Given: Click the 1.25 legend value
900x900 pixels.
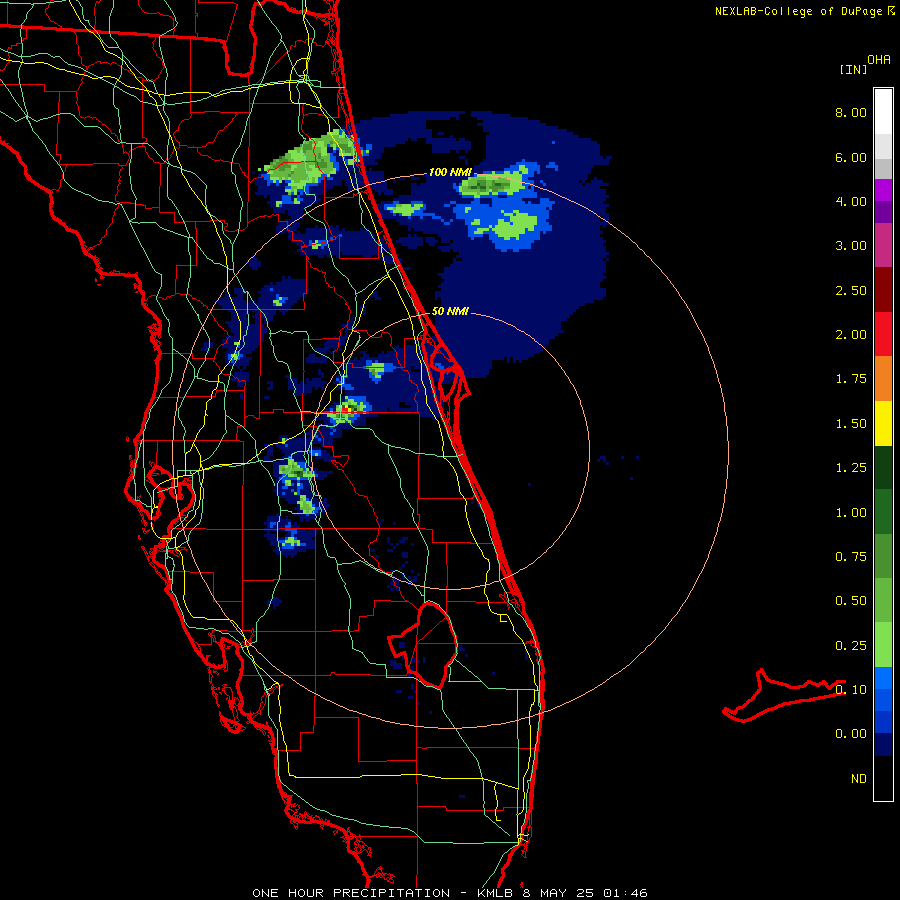Looking at the screenshot, I should pos(851,468).
